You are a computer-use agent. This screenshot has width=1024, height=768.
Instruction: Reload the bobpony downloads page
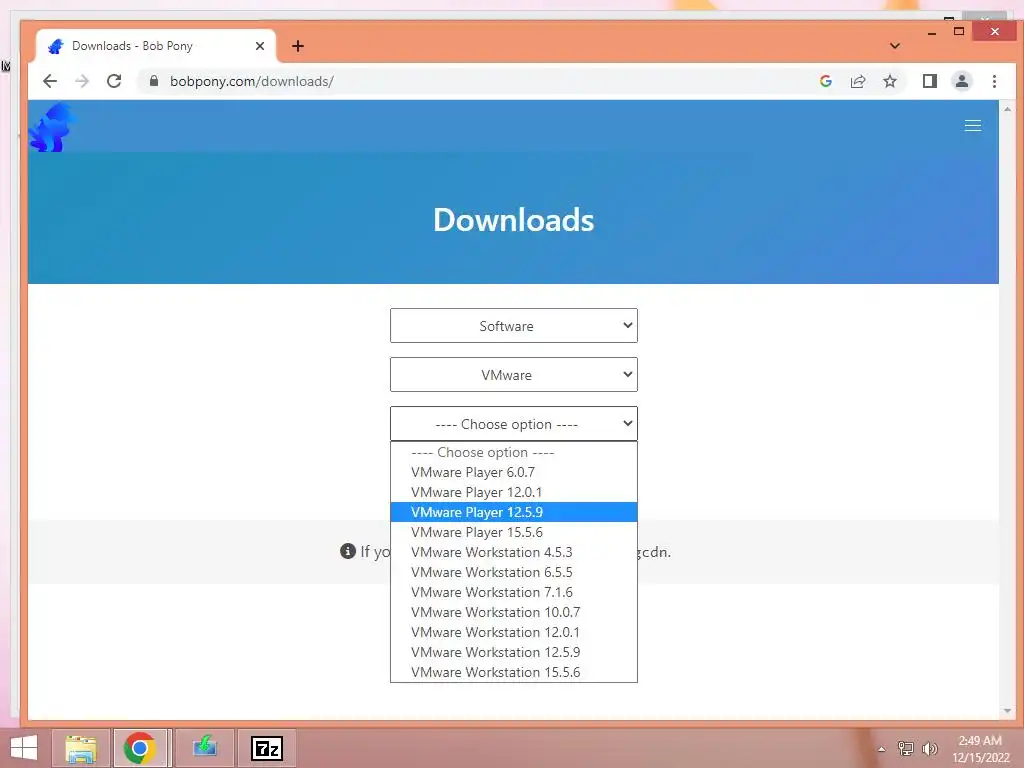pyautogui.click(x=114, y=81)
